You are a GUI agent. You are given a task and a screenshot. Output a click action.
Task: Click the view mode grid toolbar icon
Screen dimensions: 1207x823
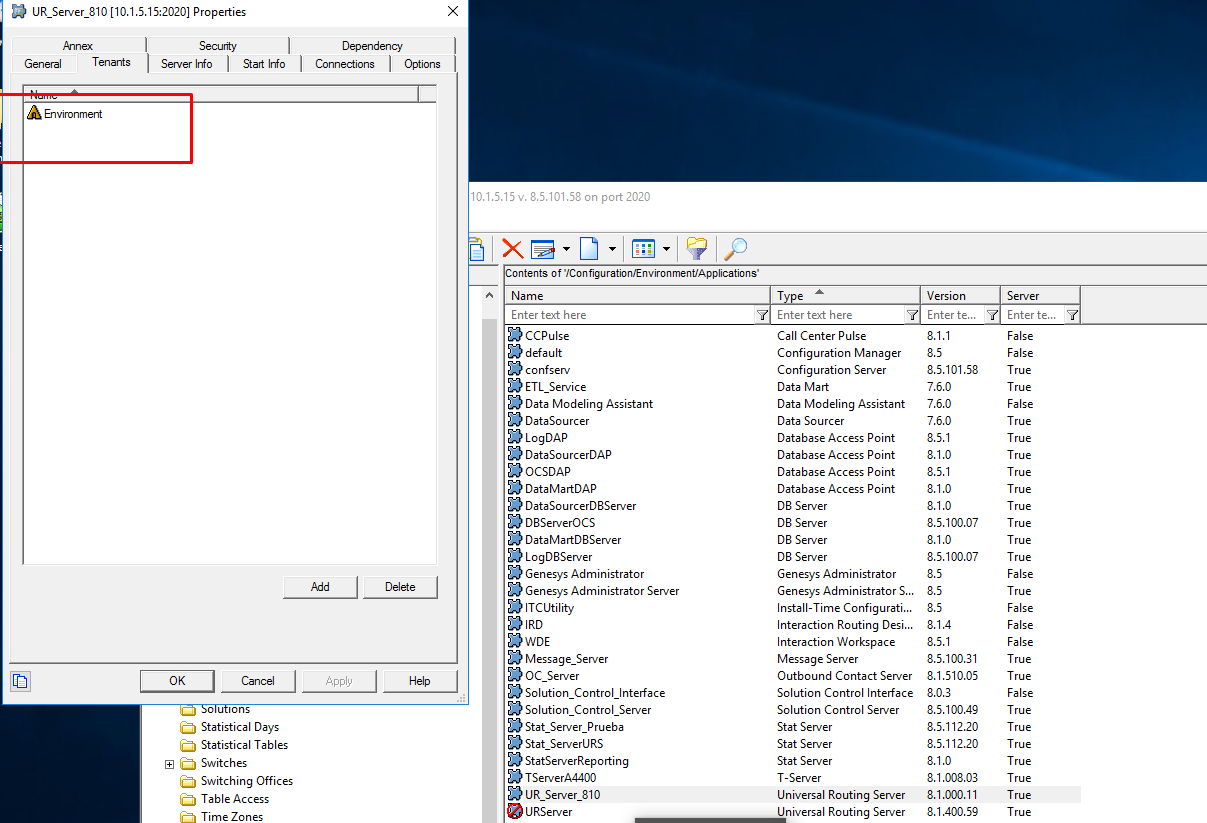point(644,249)
